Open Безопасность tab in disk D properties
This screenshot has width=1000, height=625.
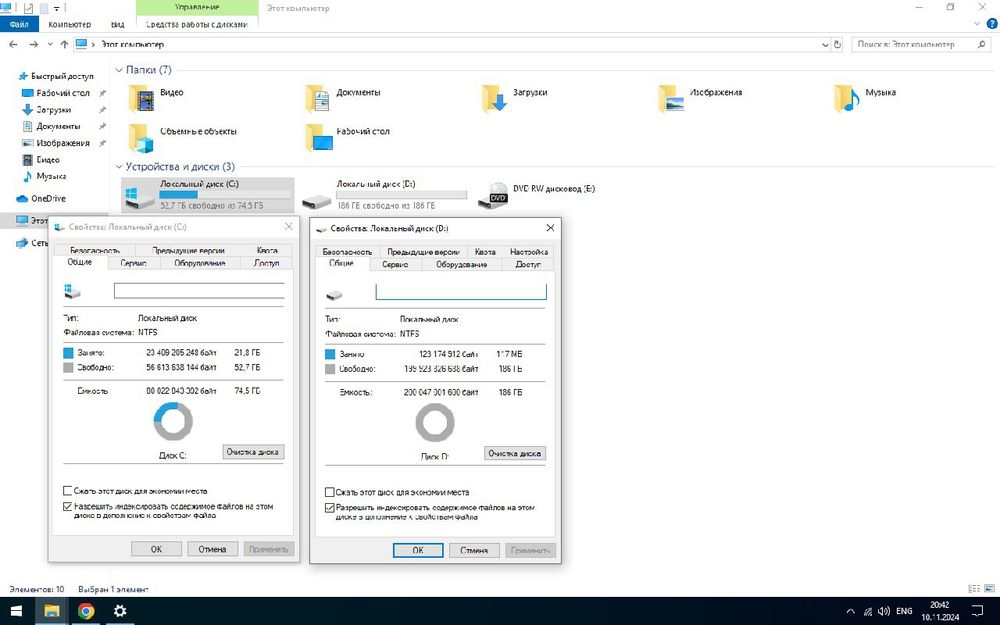click(347, 252)
